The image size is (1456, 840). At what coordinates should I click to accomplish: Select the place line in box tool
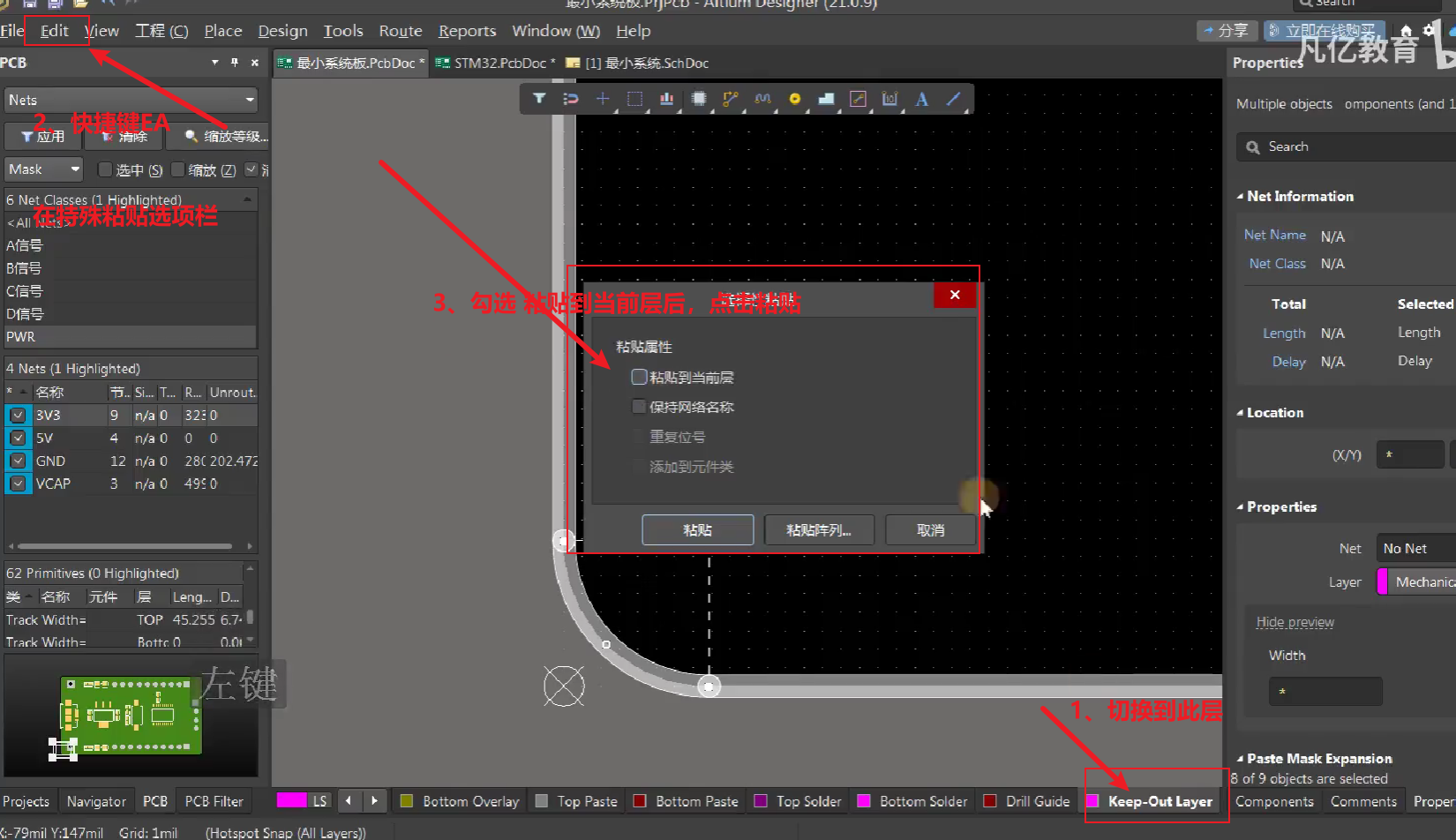click(858, 99)
